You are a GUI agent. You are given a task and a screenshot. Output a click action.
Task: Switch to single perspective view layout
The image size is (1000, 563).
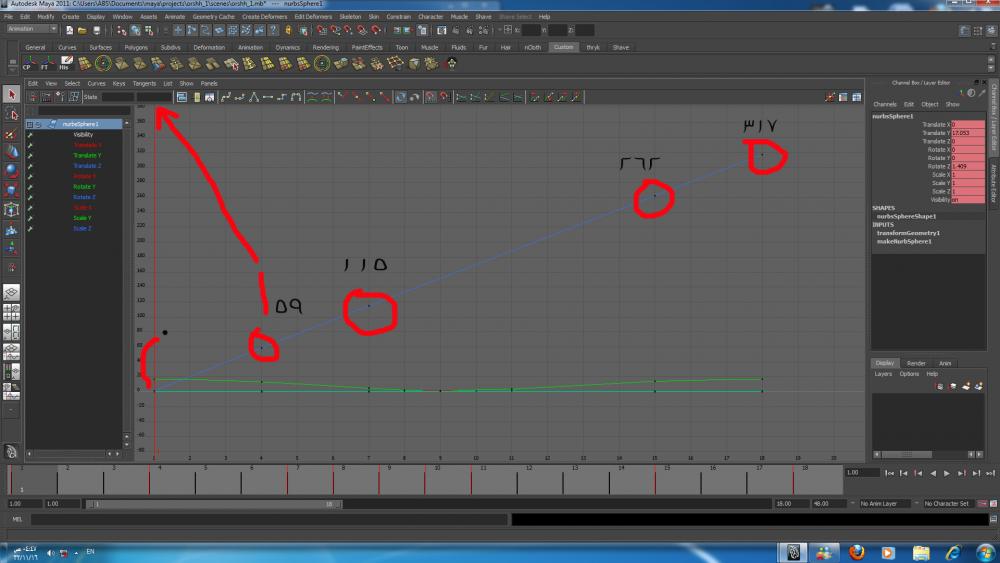click(11, 293)
